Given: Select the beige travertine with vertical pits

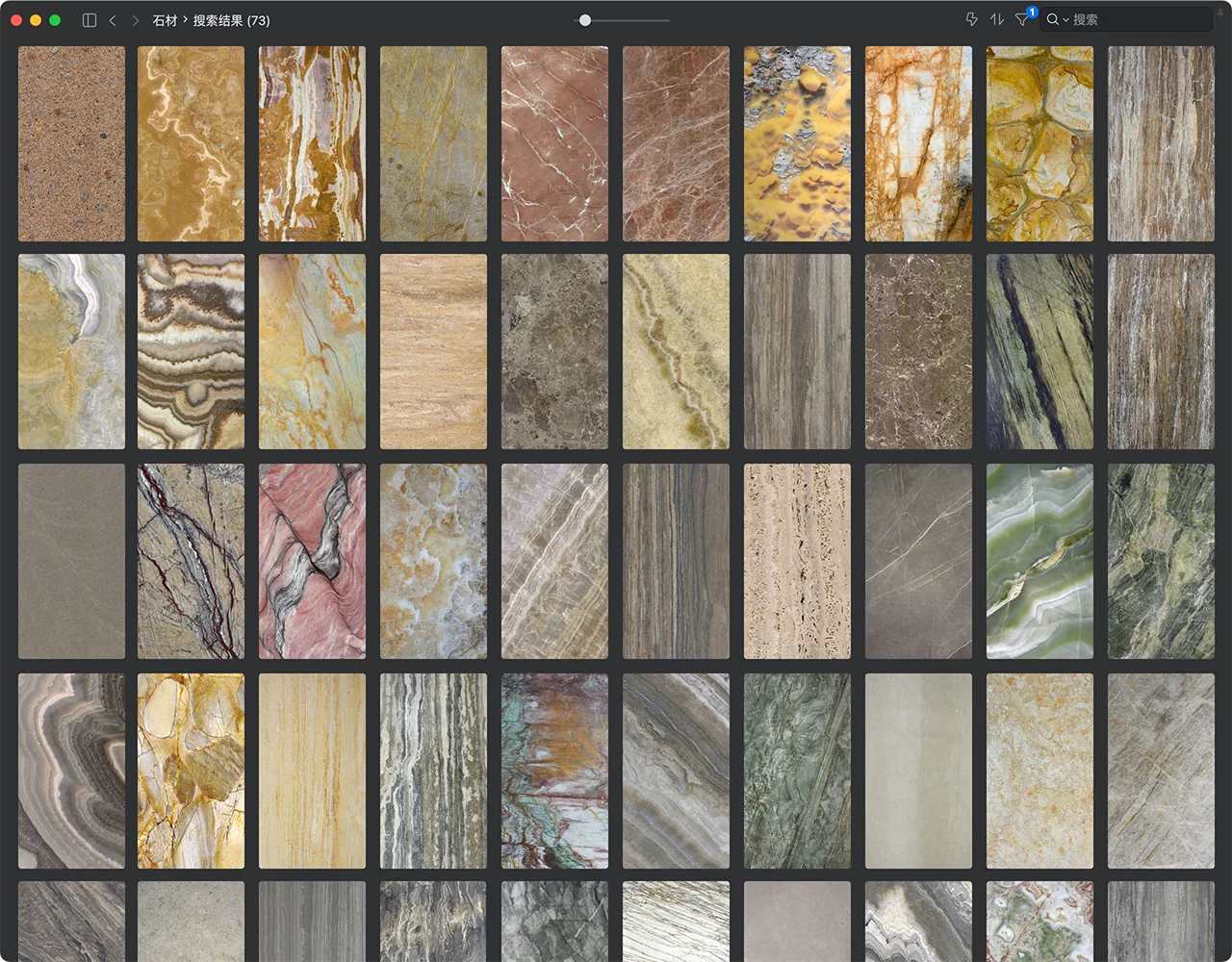Looking at the screenshot, I should pyautogui.click(x=797, y=561).
